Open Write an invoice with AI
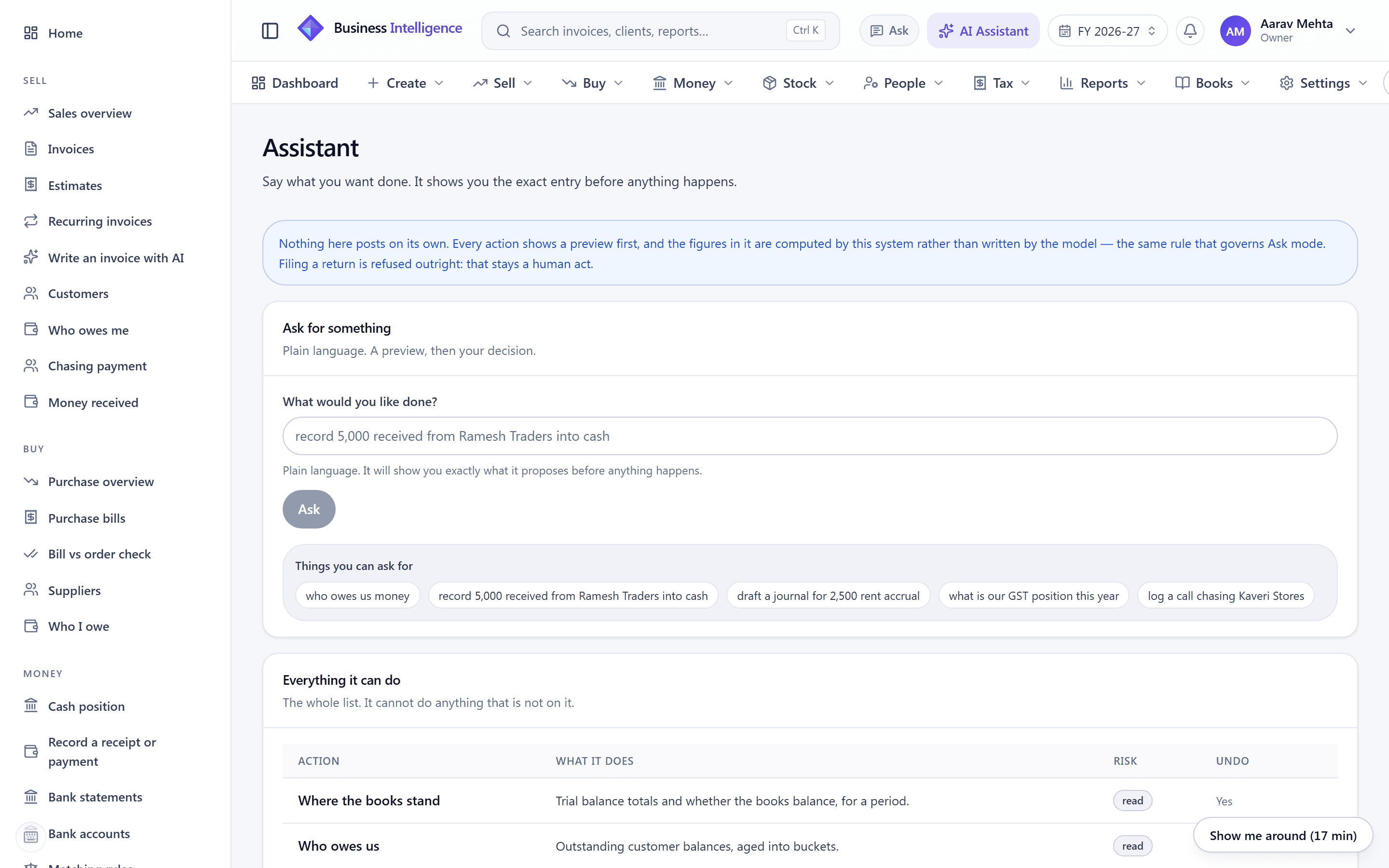 115,258
